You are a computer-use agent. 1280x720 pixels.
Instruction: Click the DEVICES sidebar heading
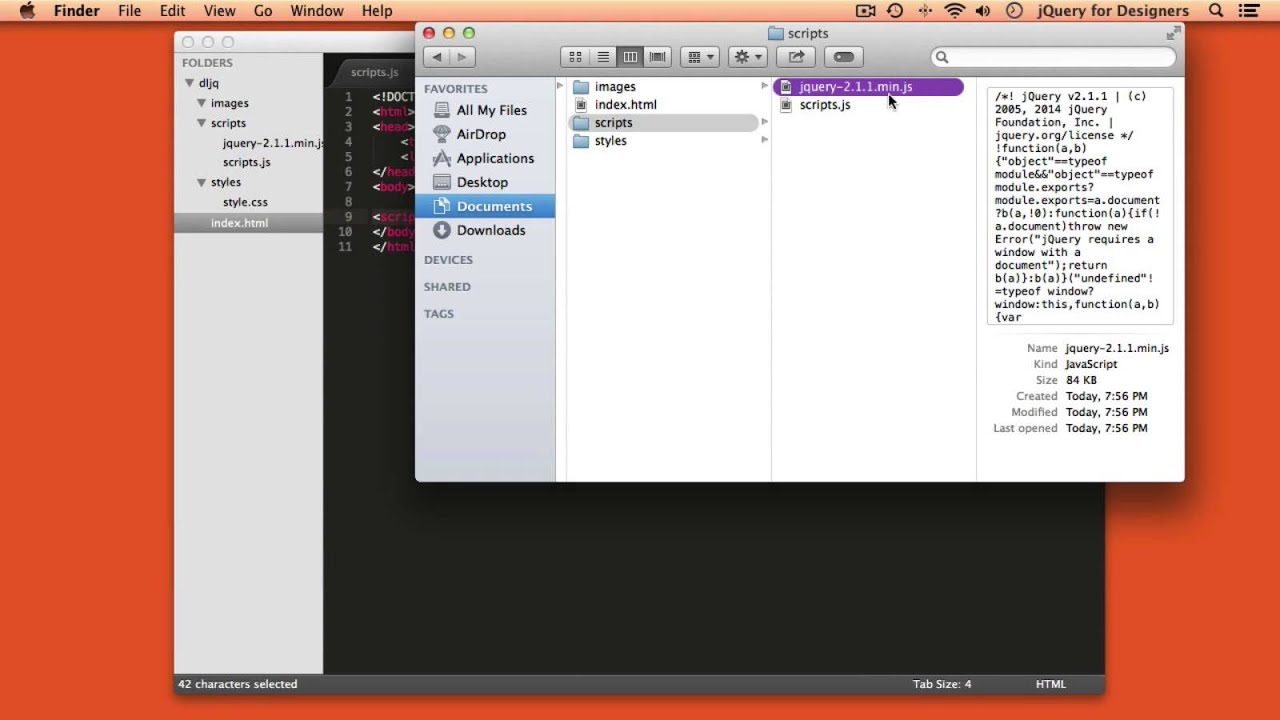(x=448, y=260)
